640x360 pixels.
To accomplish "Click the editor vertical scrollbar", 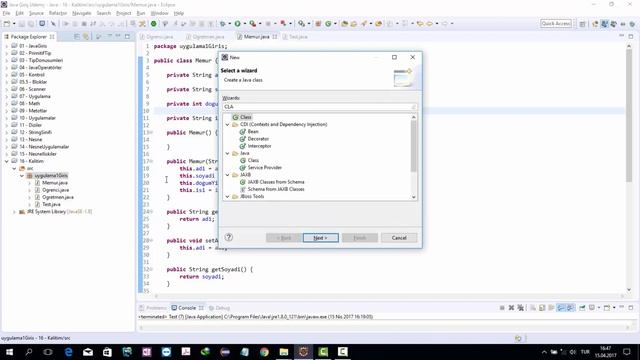I will pos(629,116).
